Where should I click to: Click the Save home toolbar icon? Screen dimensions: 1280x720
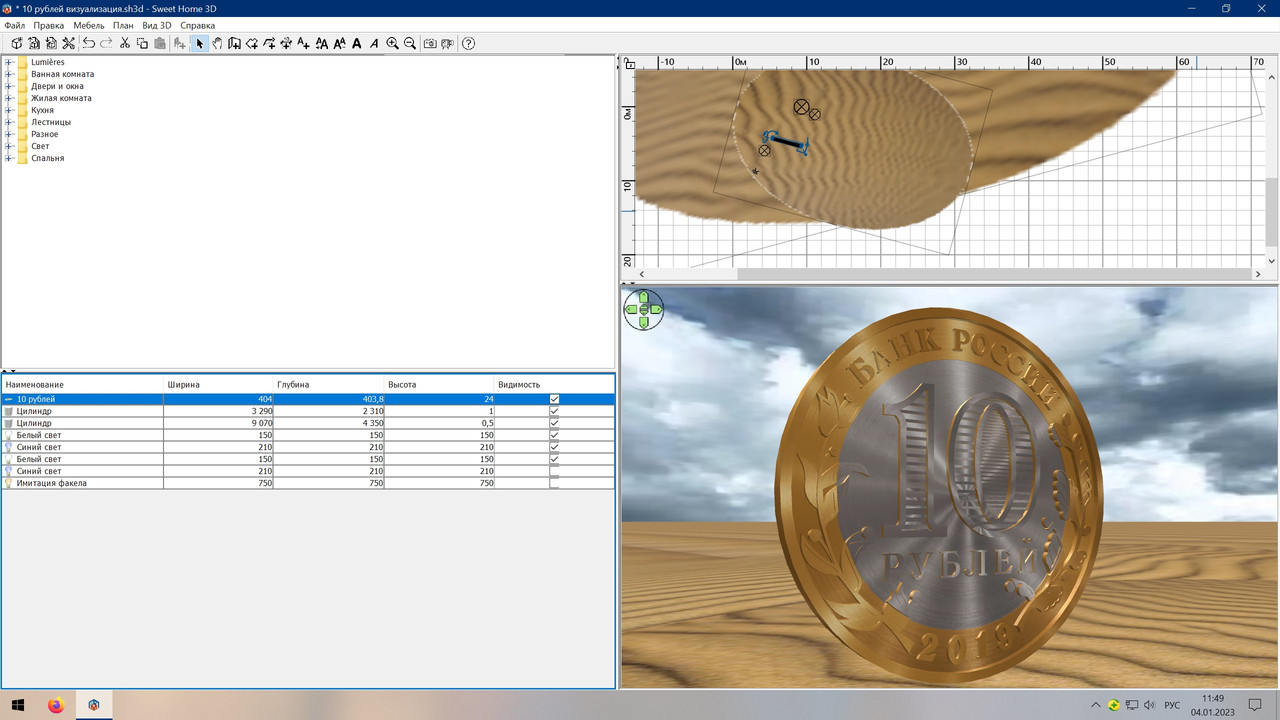tap(51, 44)
